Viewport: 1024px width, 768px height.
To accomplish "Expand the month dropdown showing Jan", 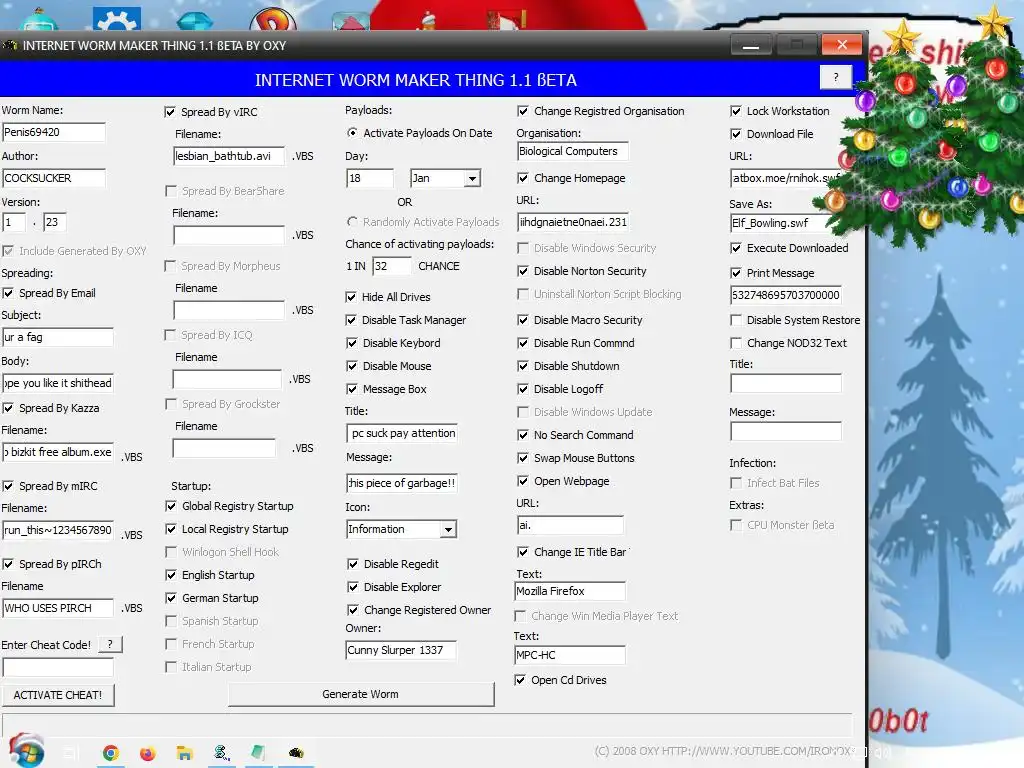I will [472, 178].
